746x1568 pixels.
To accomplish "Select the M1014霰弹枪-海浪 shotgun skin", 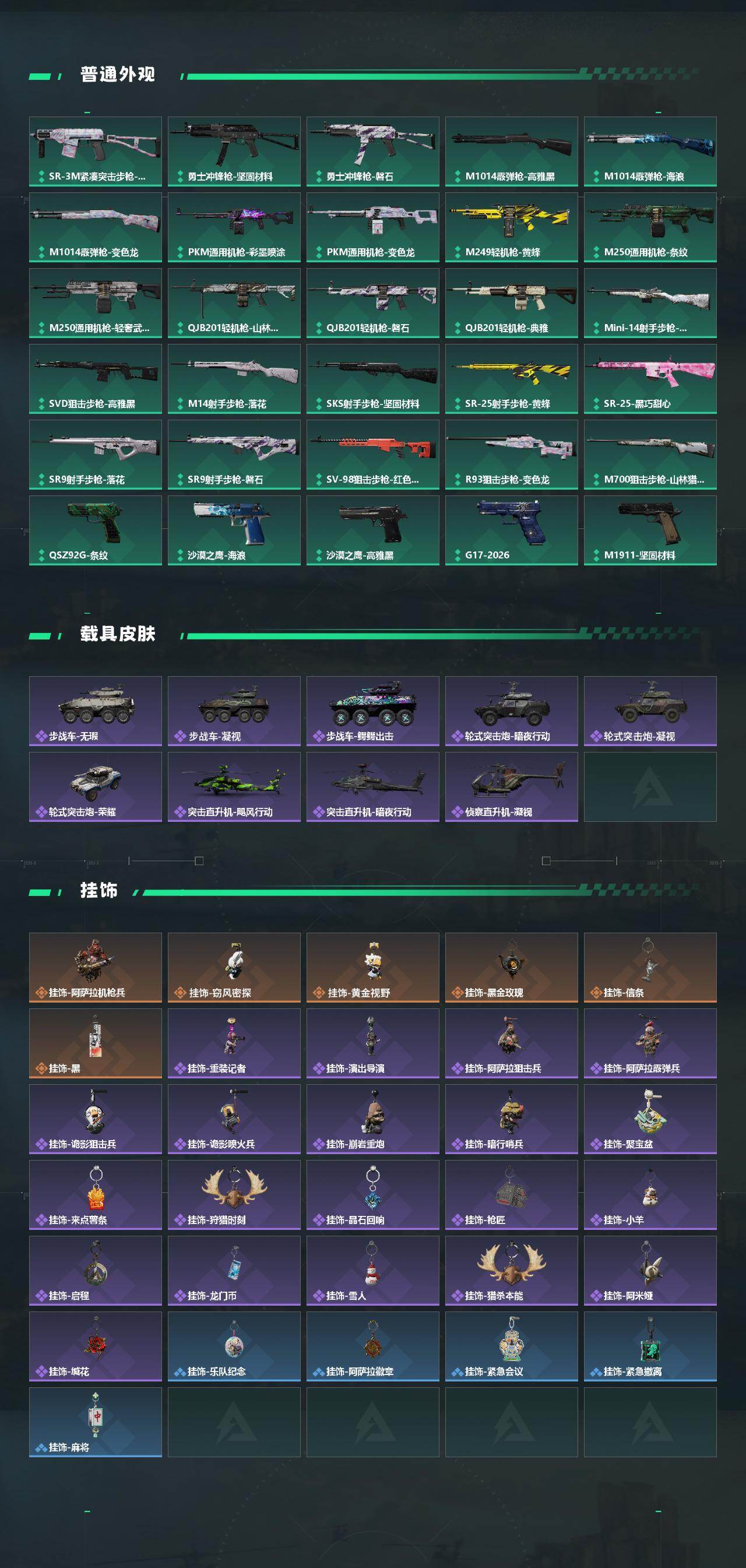I will coord(650,152).
